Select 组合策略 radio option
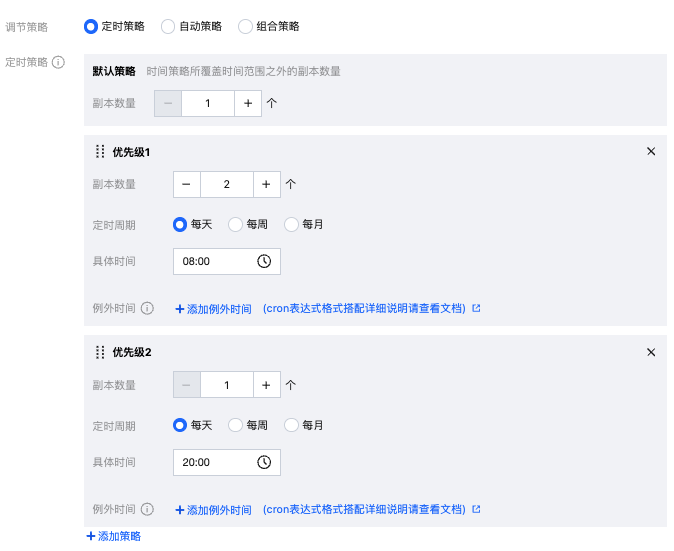This screenshot has width=674, height=551. coord(245,26)
